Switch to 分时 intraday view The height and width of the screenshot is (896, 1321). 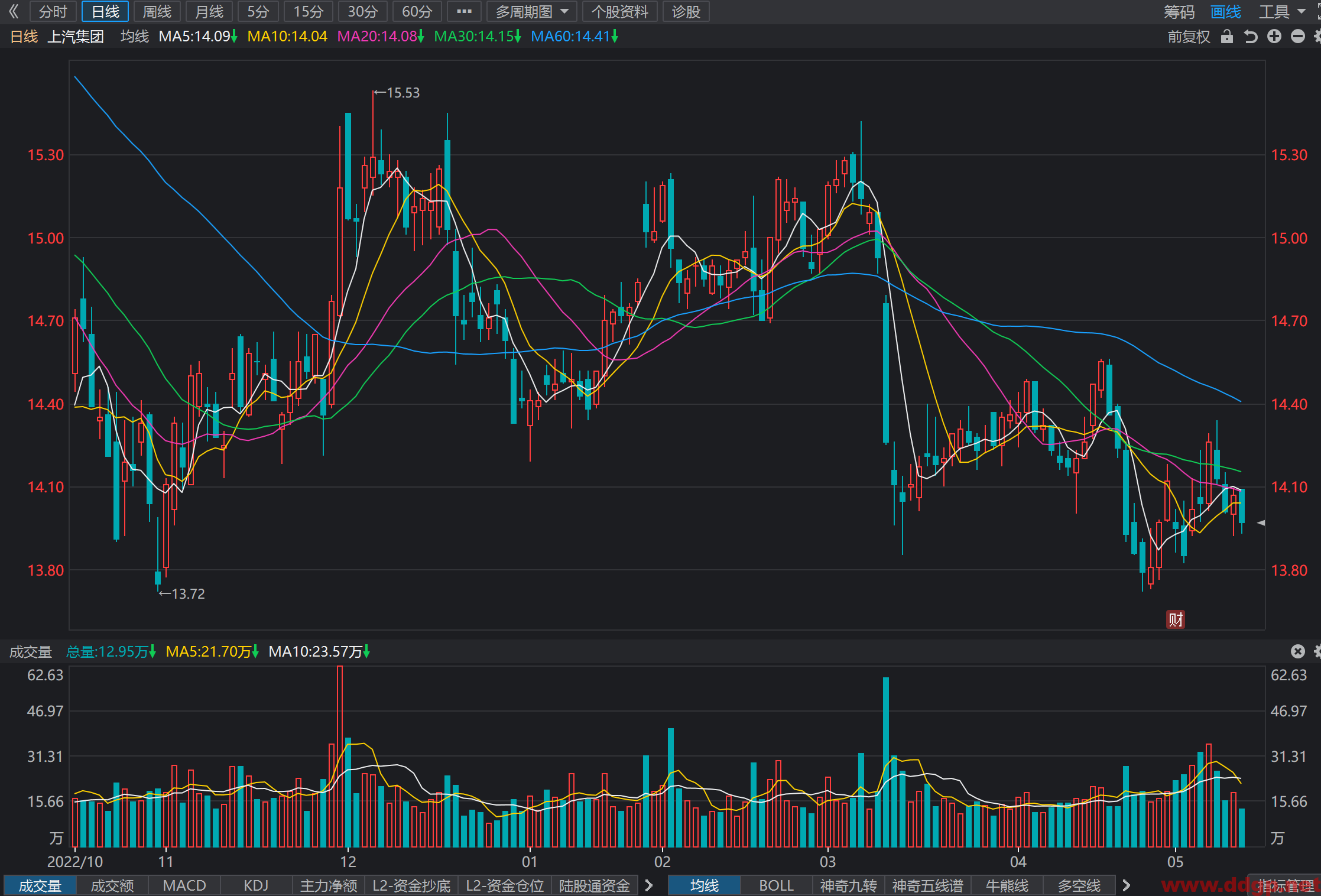(53, 11)
